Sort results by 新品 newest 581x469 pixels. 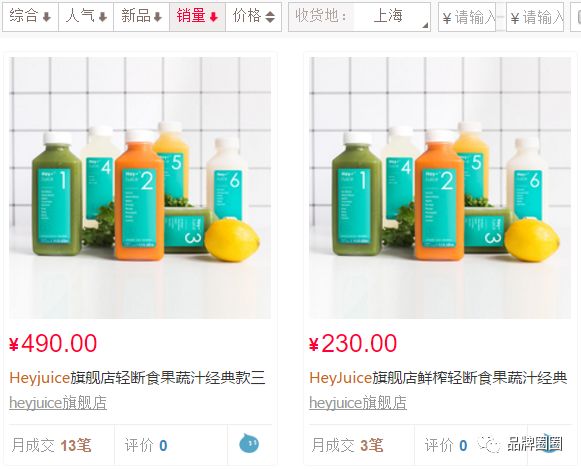[142, 17]
